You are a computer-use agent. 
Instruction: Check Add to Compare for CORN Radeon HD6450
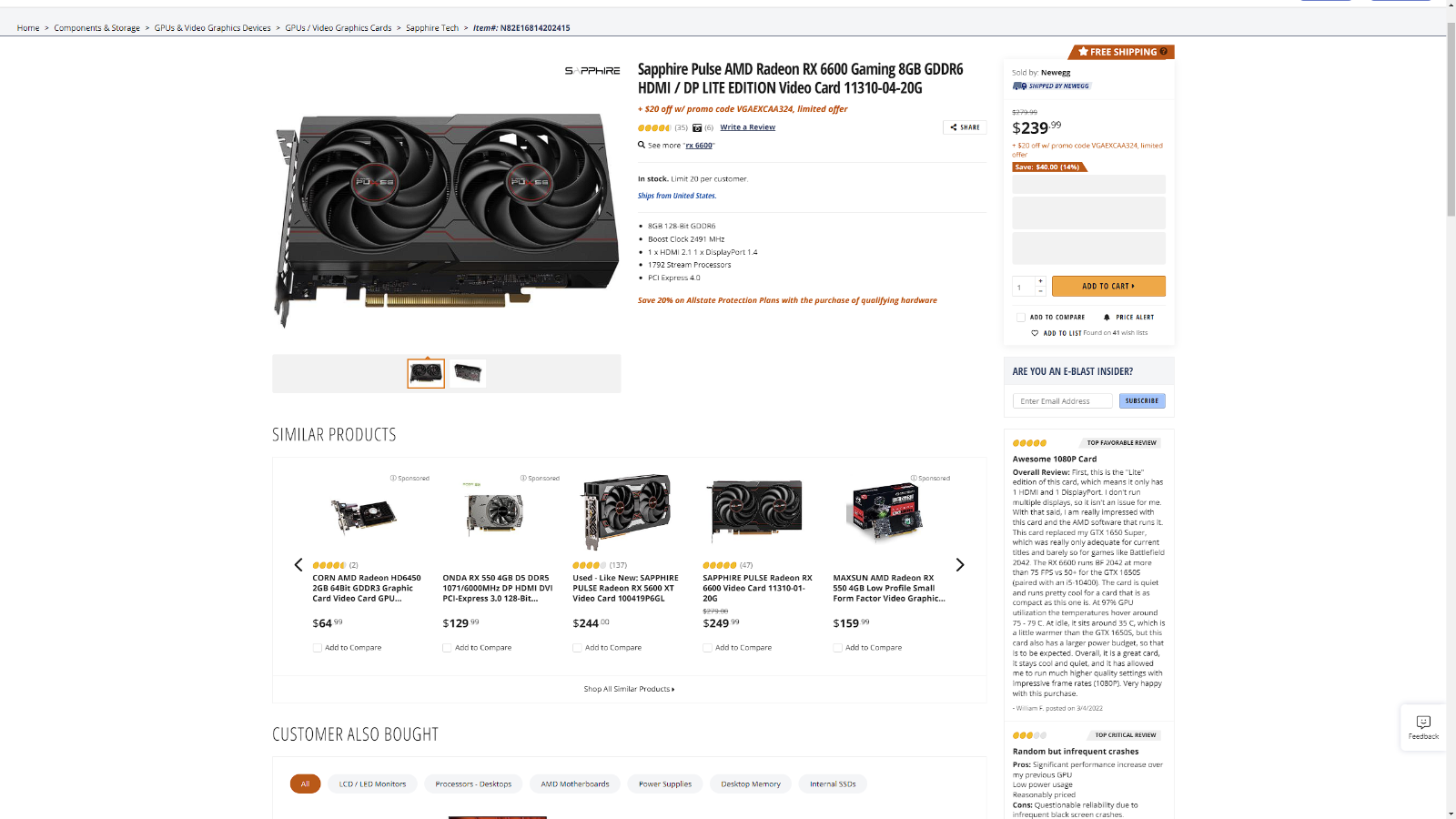click(x=317, y=648)
